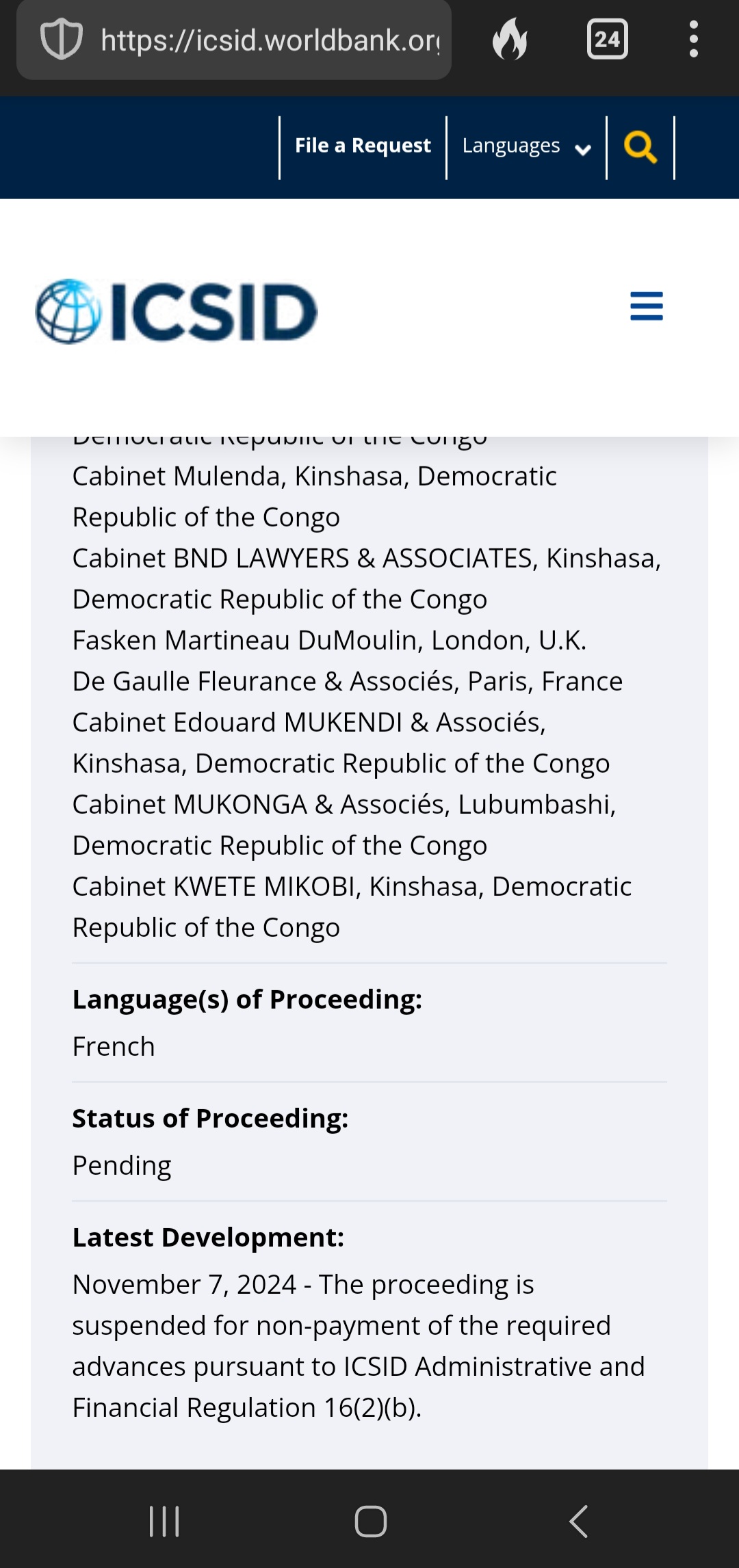Select the Fasken Martineau DuMoulin text line

pos(329,641)
